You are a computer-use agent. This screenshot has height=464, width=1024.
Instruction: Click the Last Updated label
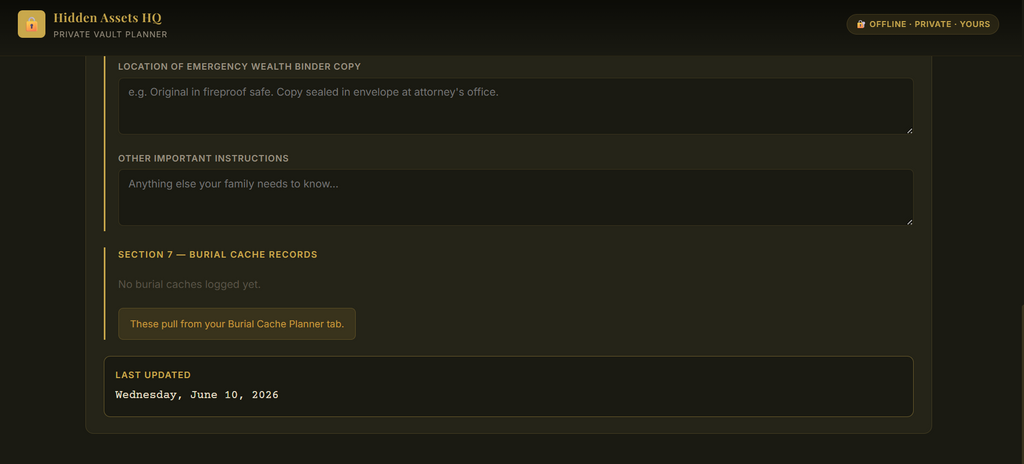(x=153, y=375)
